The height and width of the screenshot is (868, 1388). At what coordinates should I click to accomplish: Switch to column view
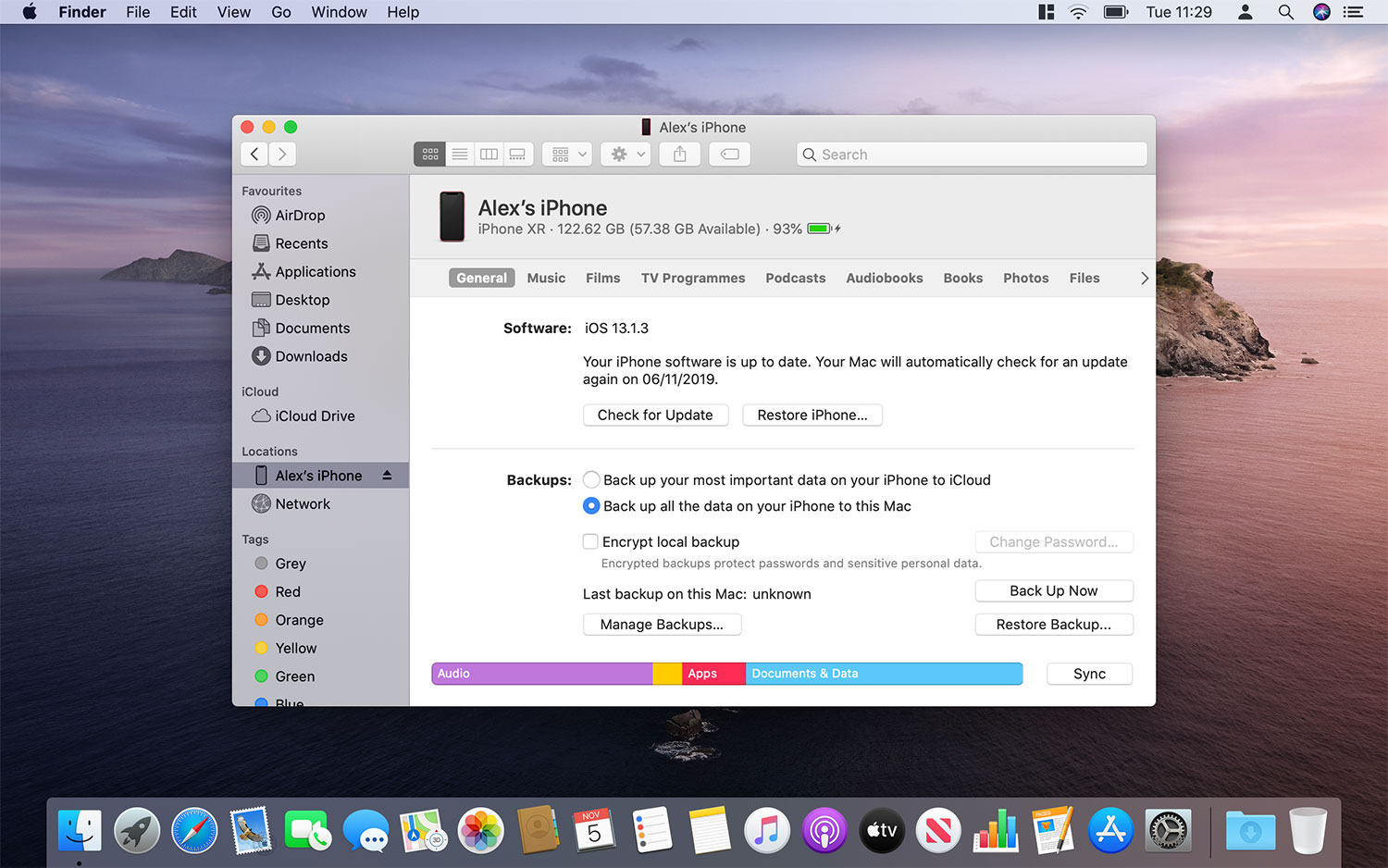coord(489,154)
